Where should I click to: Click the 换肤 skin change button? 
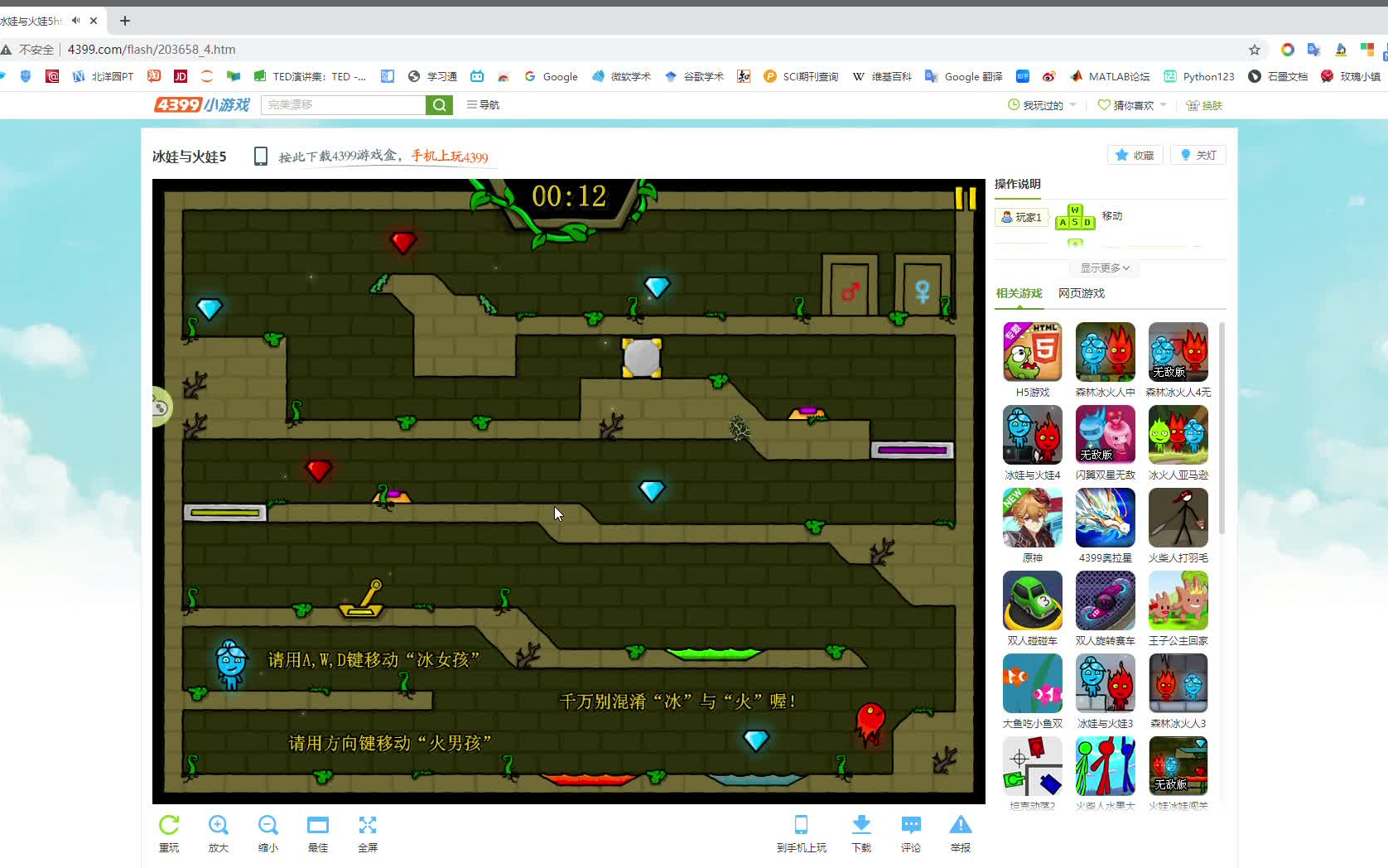pos(1204,105)
